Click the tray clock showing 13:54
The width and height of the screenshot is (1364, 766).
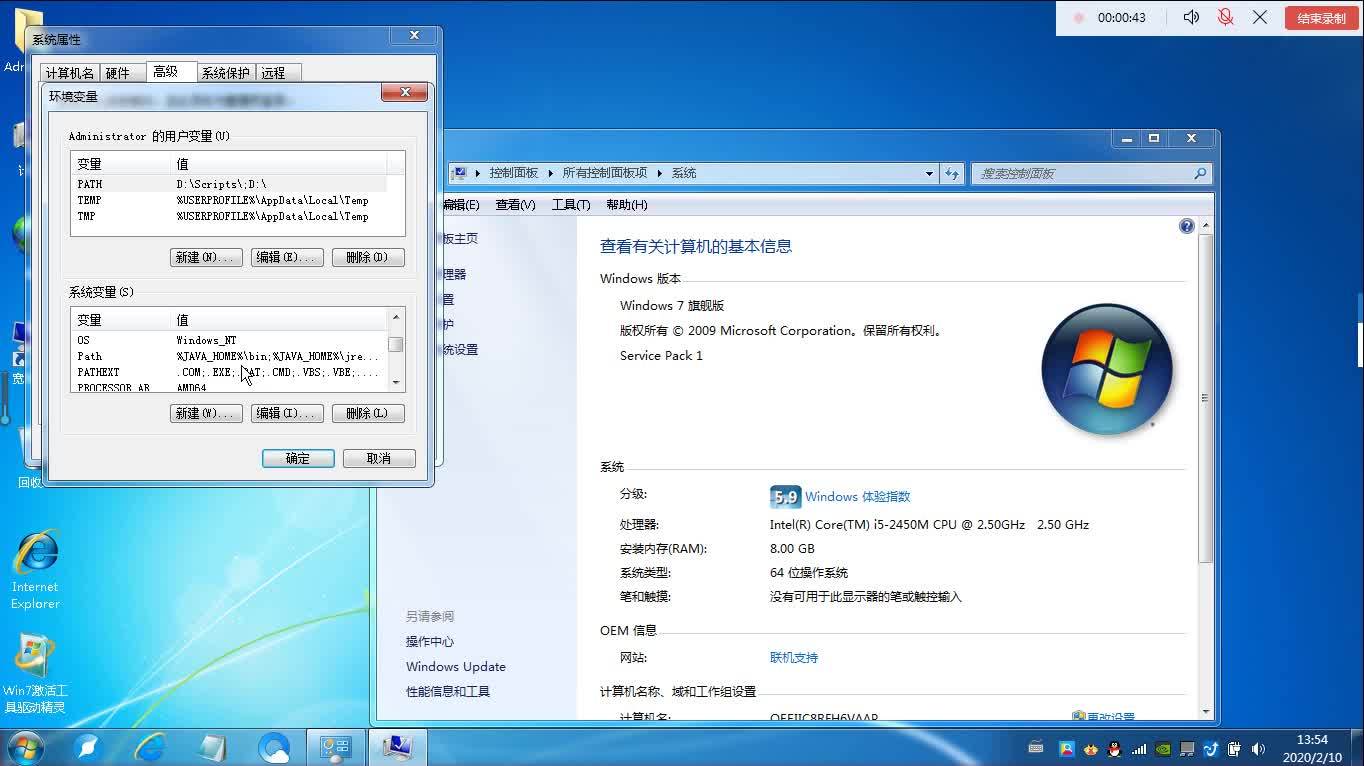1311,748
